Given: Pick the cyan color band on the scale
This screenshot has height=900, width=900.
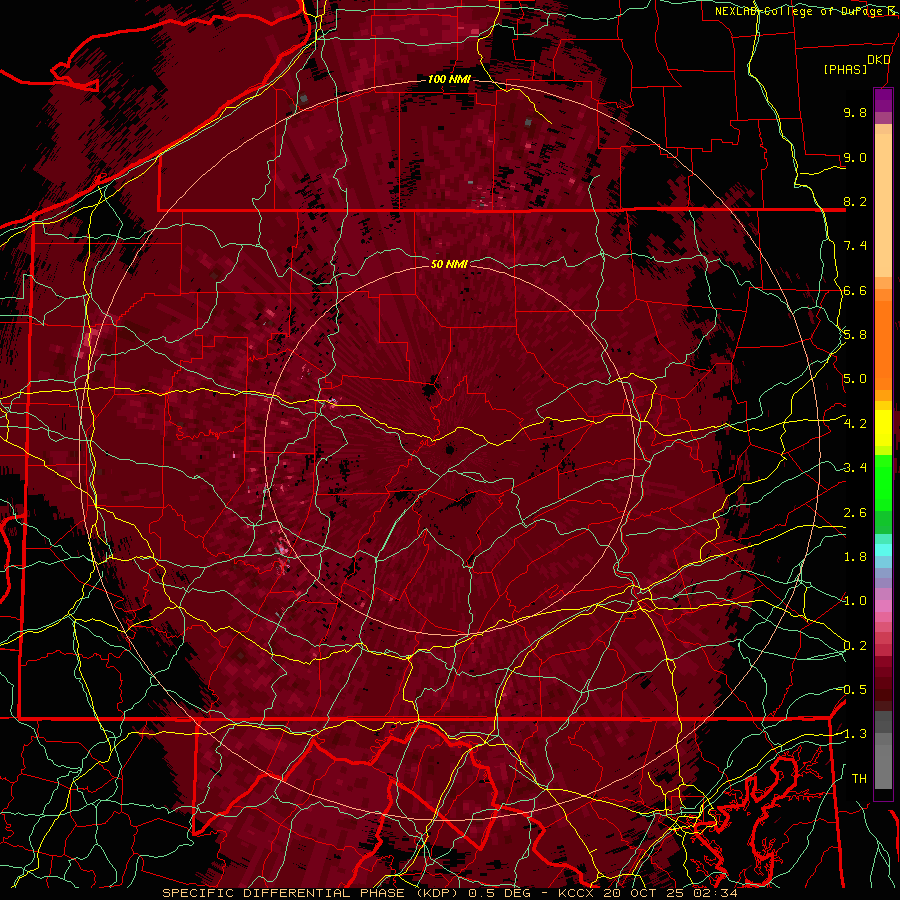Looking at the screenshot, I should pyautogui.click(x=883, y=550).
